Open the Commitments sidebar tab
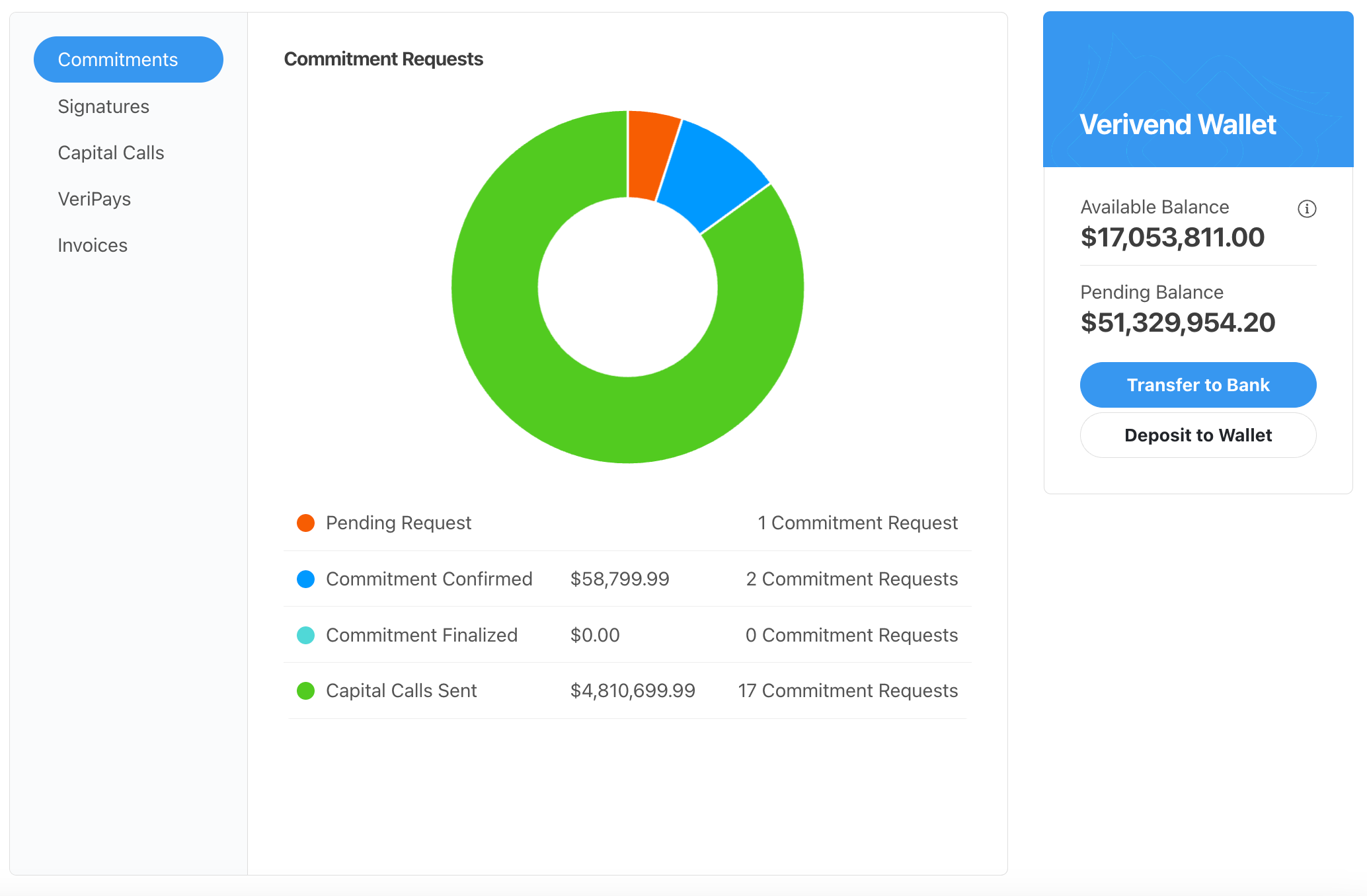The width and height of the screenshot is (1367, 896). point(128,59)
